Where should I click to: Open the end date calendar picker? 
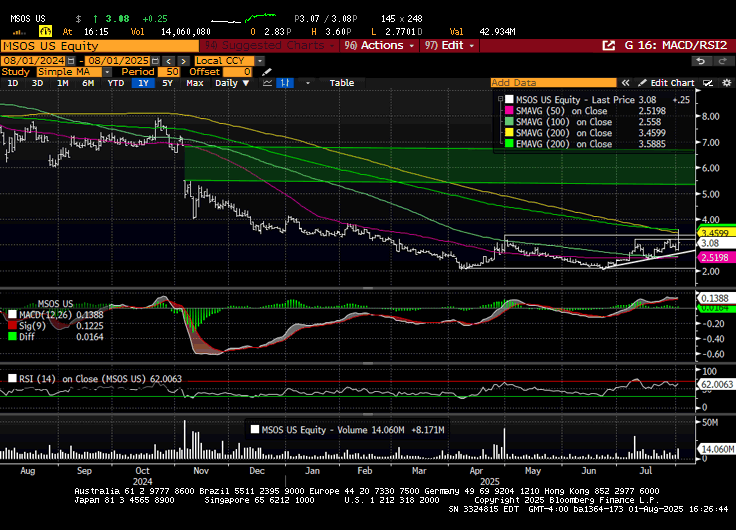point(155,61)
